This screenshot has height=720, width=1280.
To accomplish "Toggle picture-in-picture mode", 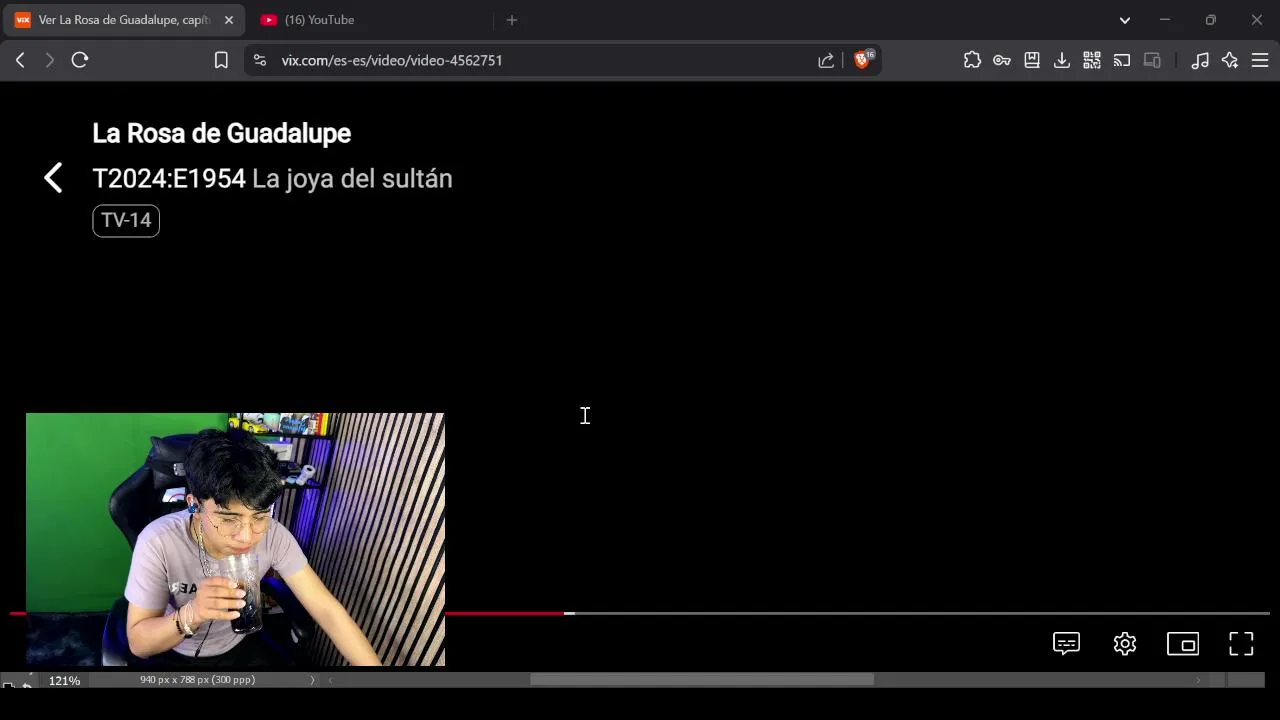I will click(1183, 644).
